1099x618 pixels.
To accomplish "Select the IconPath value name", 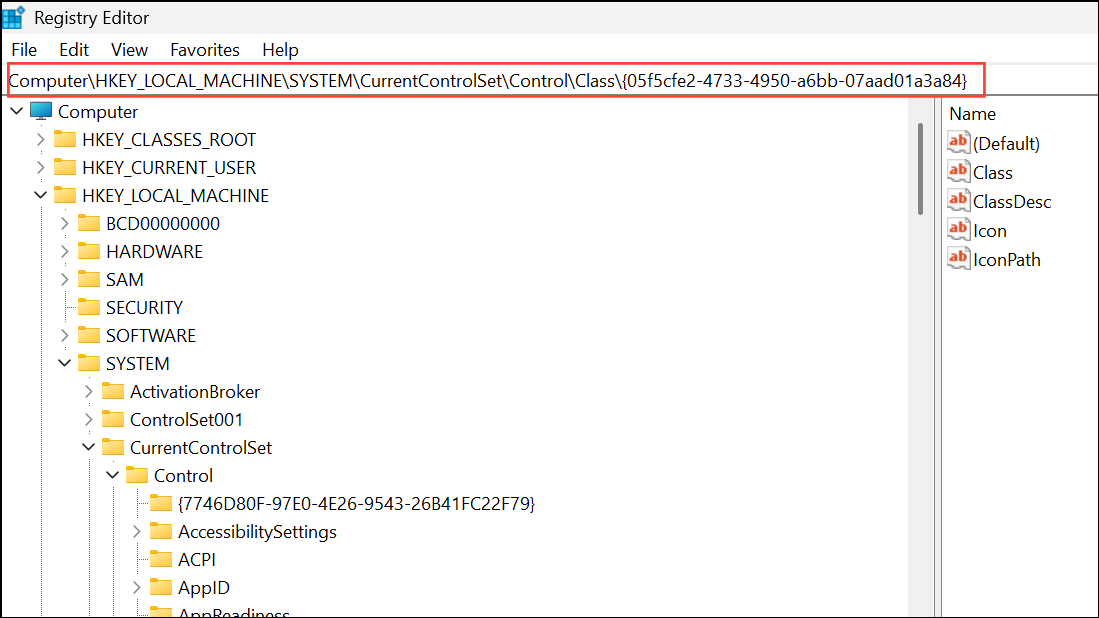I will [x=1006, y=260].
